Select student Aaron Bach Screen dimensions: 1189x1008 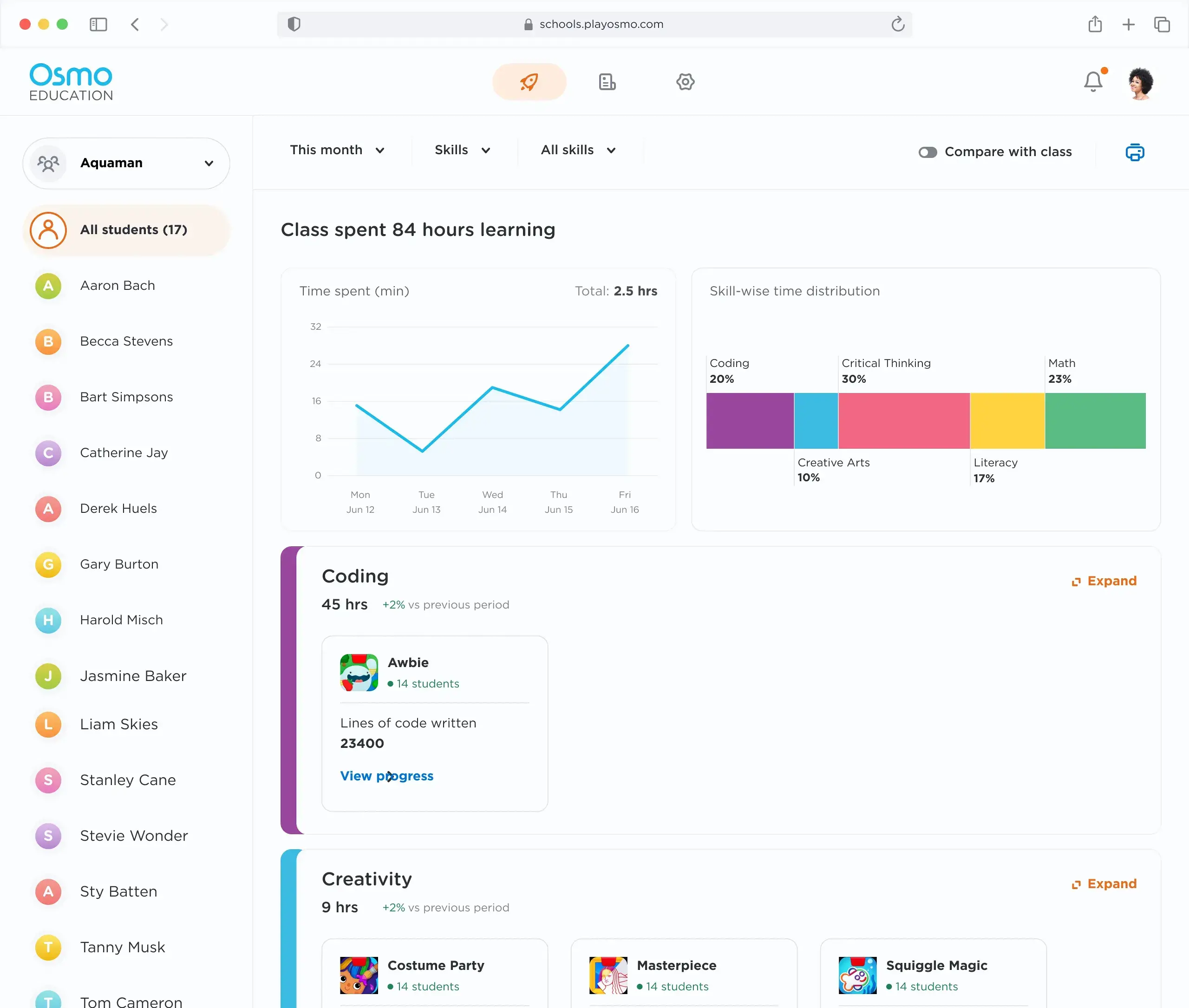(x=126, y=286)
